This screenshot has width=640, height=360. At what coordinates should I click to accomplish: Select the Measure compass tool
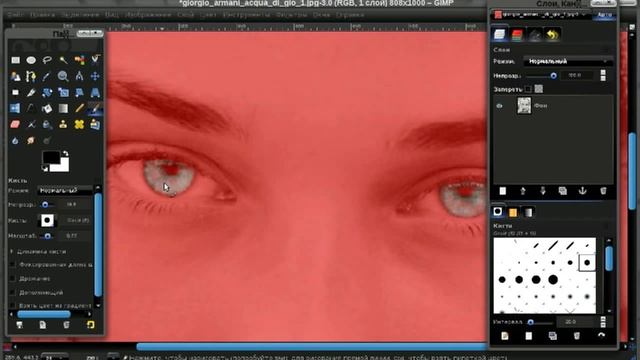[x=79, y=76]
